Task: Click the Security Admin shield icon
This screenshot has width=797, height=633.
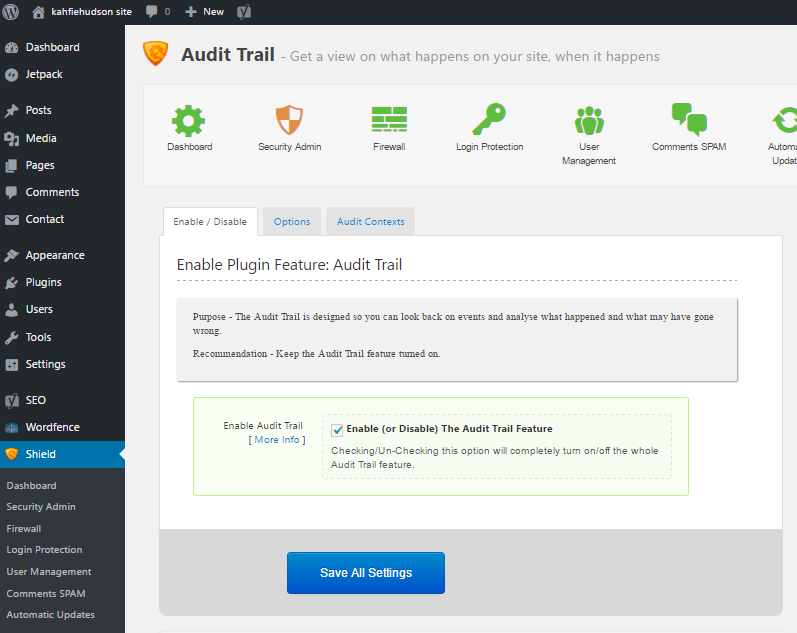Action: pyautogui.click(x=289, y=120)
